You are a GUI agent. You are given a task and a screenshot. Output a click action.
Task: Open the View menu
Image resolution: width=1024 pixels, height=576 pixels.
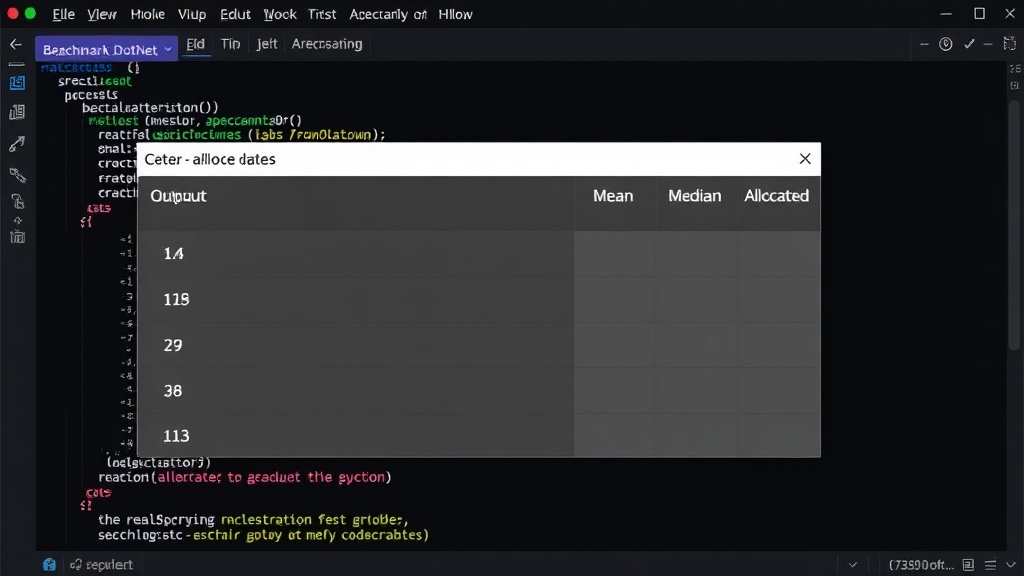[x=102, y=14]
